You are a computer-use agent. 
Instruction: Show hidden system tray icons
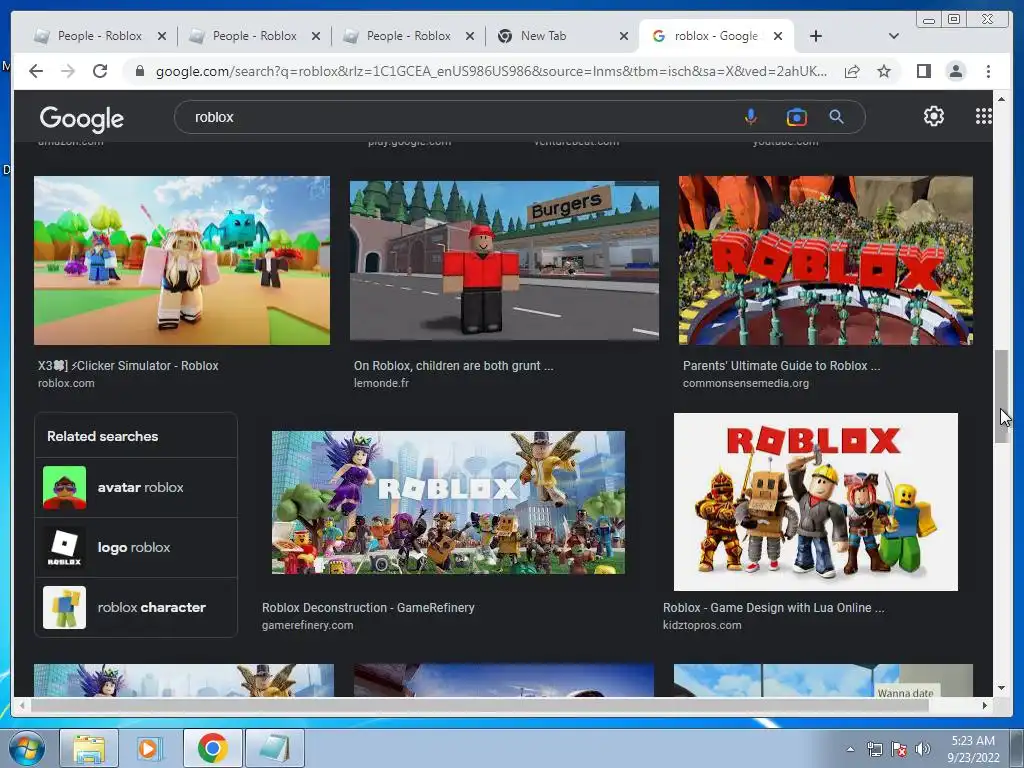click(850, 749)
